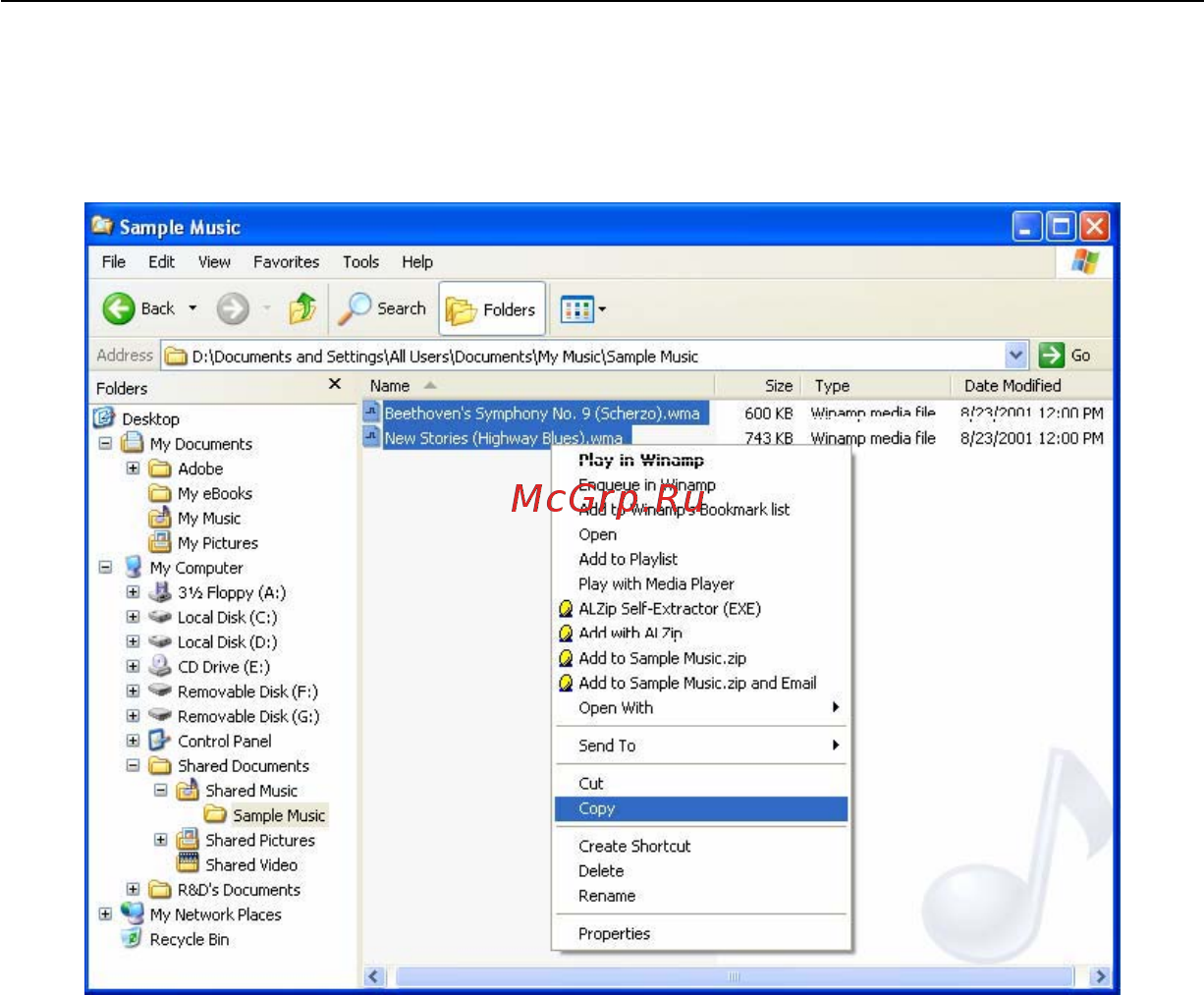The height and width of the screenshot is (995, 1204).
Task: Select the My Music folder icon
Action: (x=159, y=518)
